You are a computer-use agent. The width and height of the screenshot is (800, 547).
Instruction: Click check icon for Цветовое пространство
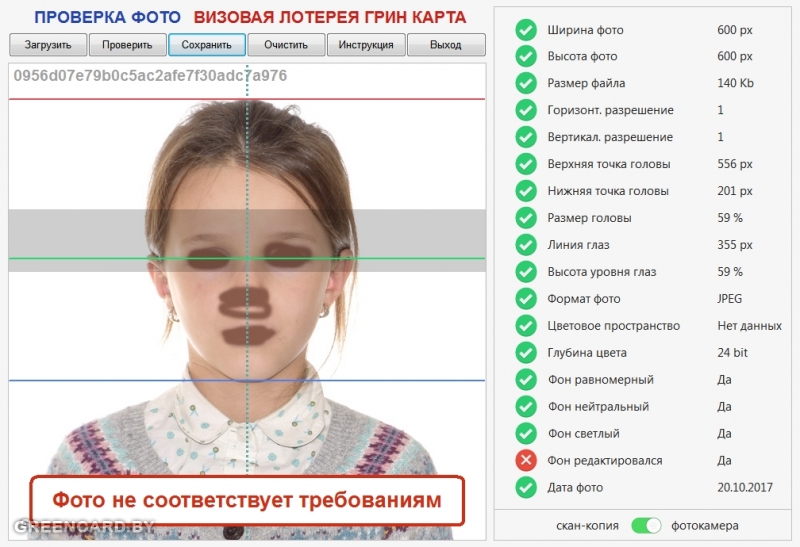526,326
